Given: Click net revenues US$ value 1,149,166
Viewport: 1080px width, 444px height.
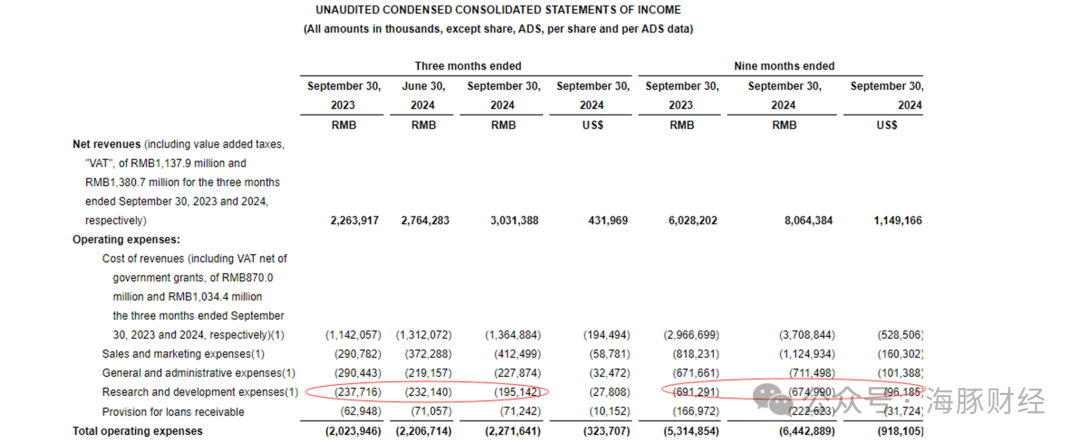Looking at the screenshot, I should 895,221.
